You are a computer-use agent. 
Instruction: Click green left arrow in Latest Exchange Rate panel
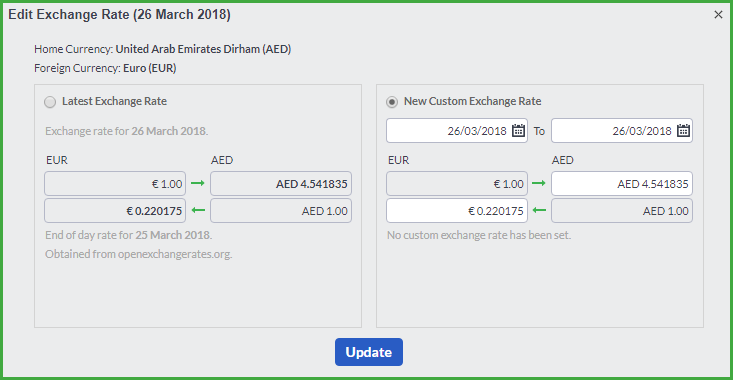pyautogui.click(x=198, y=210)
